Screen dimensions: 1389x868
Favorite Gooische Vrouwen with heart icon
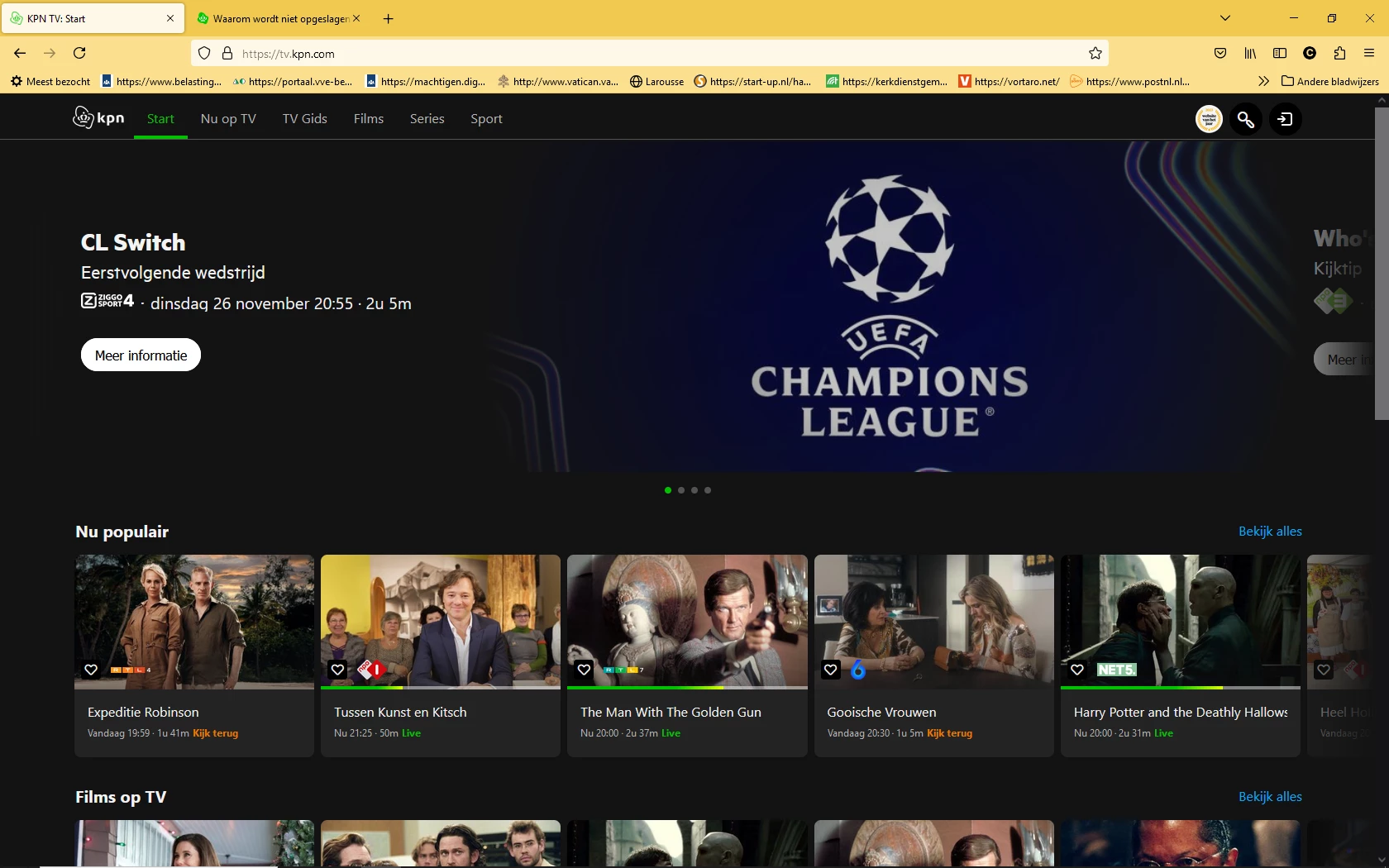tap(831, 670)
